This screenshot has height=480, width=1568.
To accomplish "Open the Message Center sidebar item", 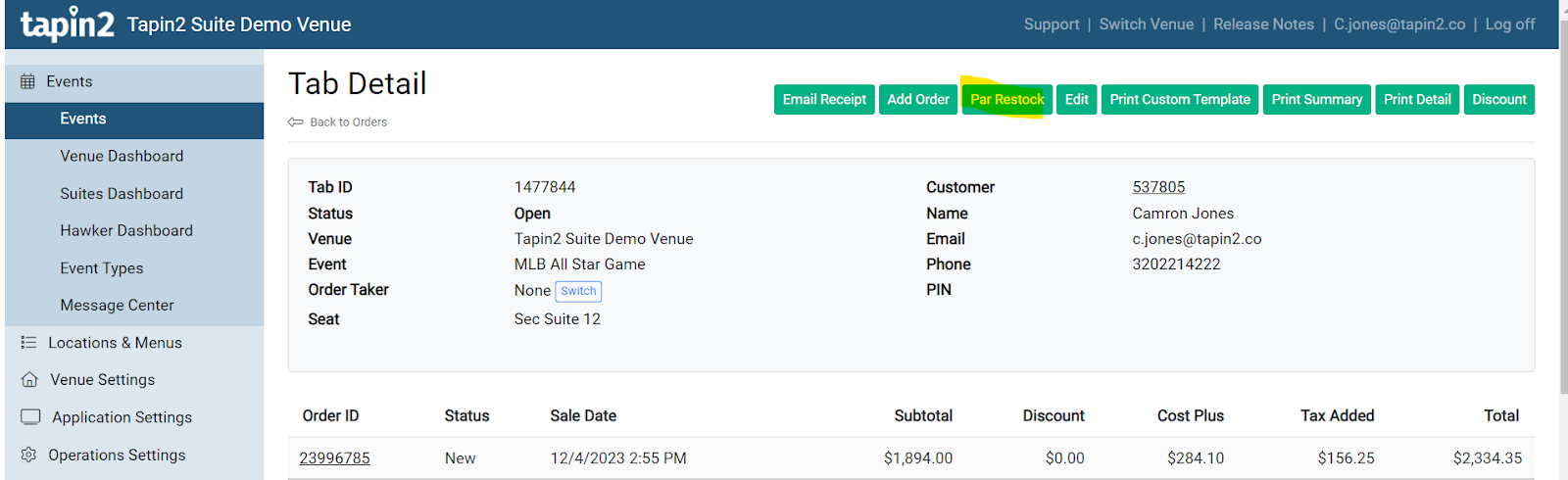I will tap(117, 305).
